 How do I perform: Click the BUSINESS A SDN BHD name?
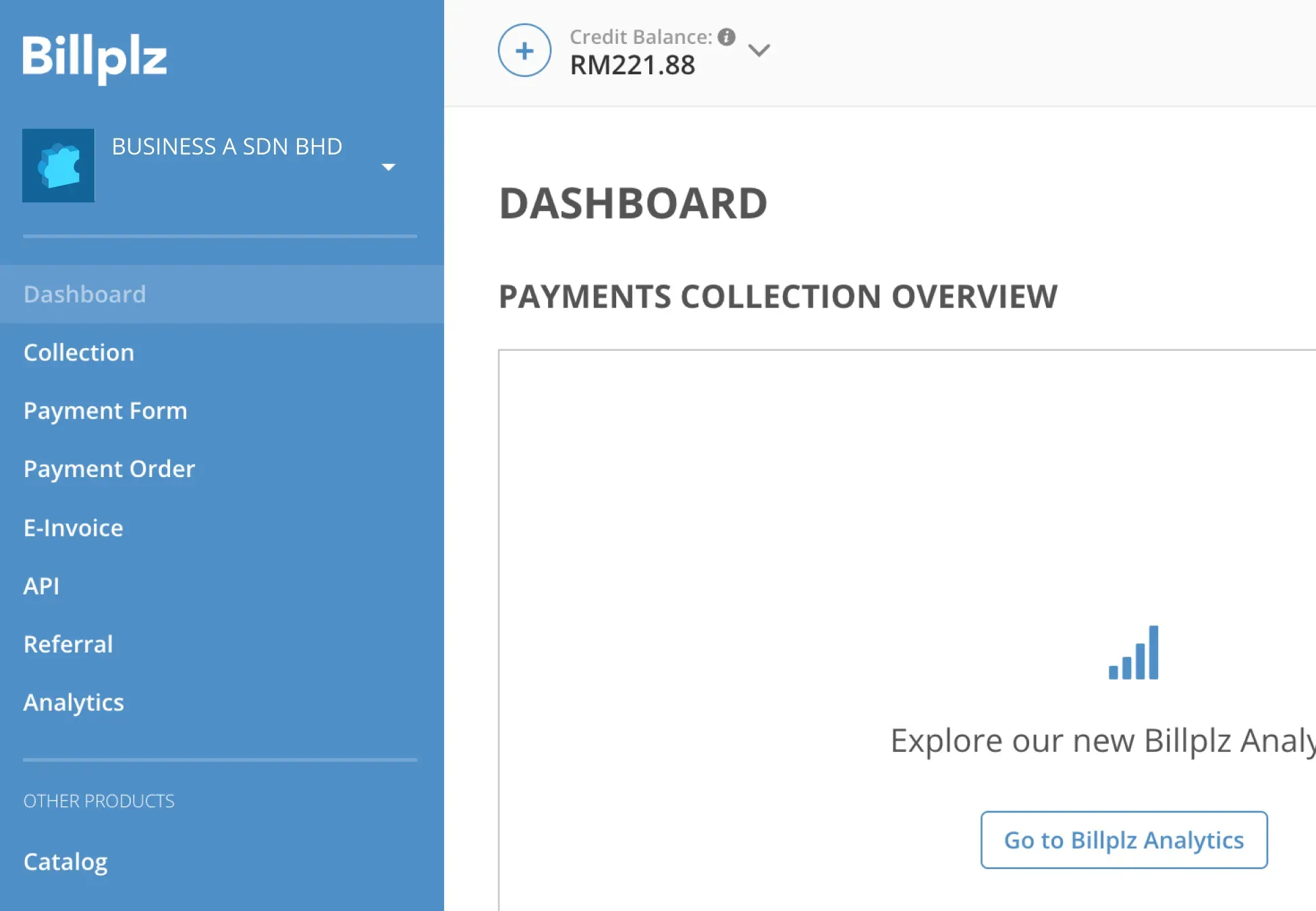point(227,146)
